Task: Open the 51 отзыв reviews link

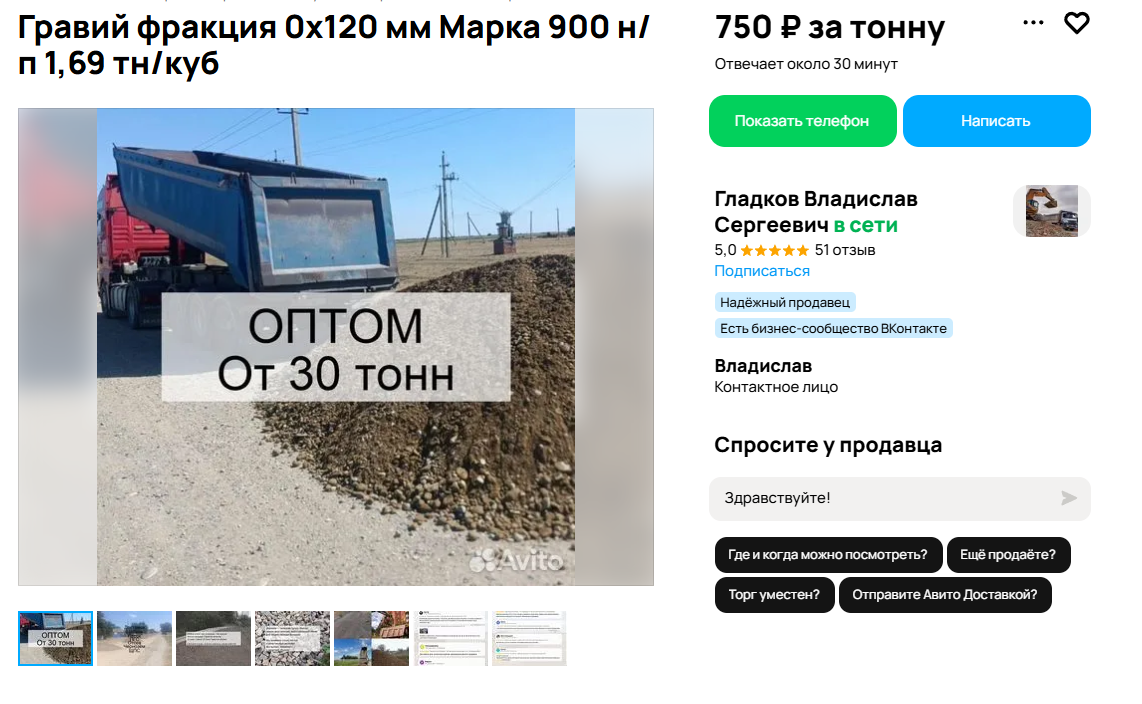Action: tap(845, 250)
